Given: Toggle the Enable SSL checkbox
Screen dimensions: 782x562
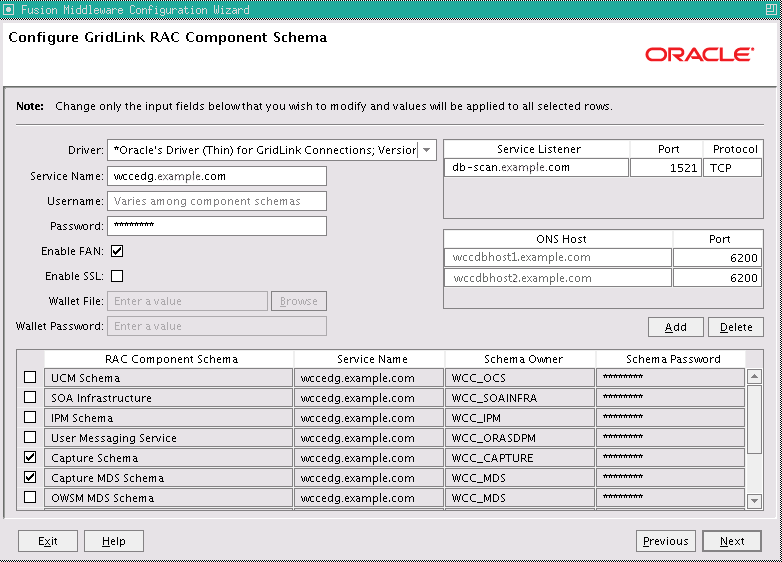Looking at the screenshot, I should pos(117,276).
